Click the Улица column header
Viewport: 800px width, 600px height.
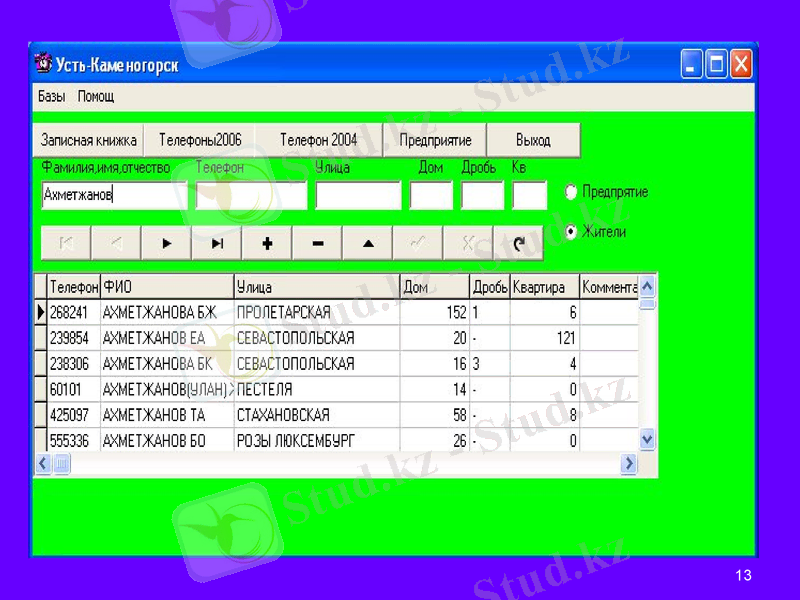[316, 288]
